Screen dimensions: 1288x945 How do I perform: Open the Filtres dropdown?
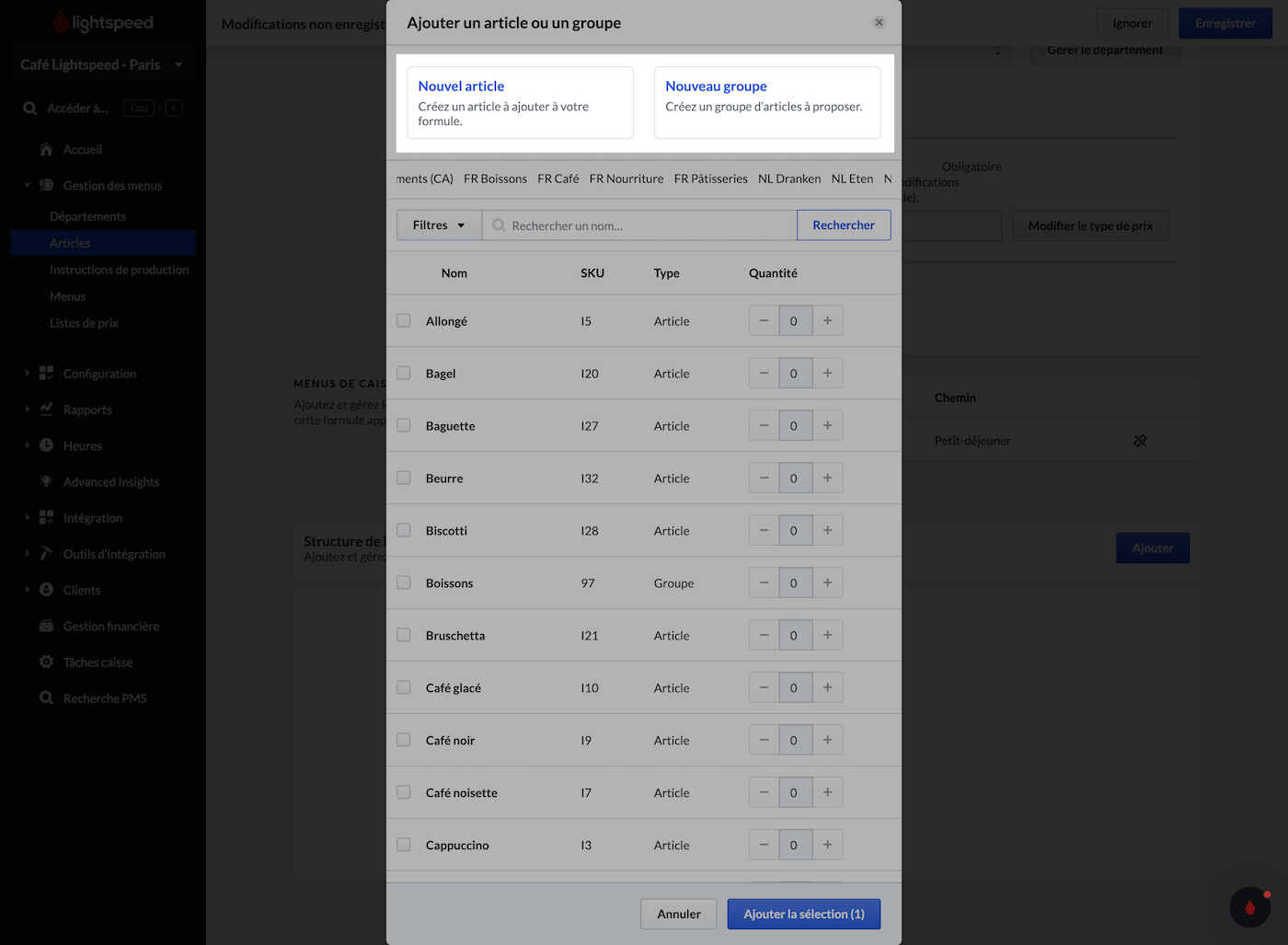click(x=439, y=225)
